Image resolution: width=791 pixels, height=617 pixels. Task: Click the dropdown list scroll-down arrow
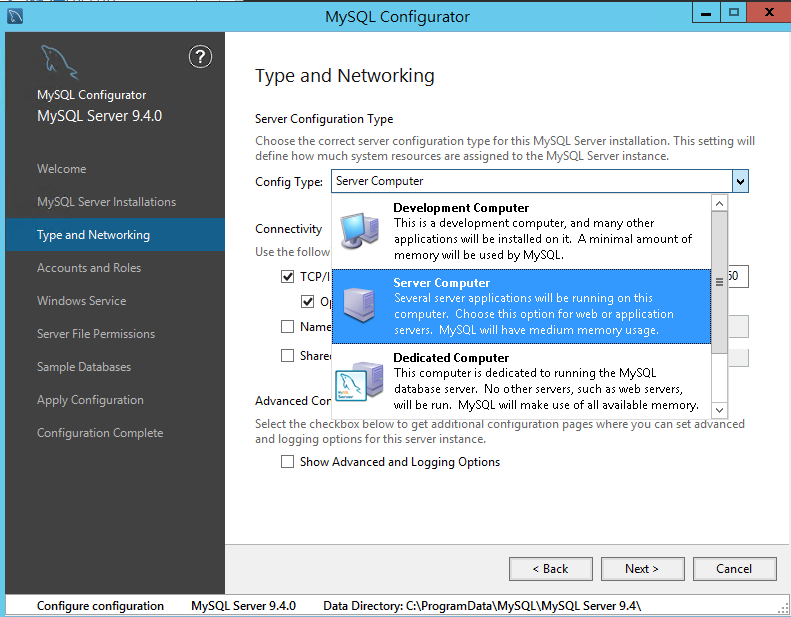[719, 410]
